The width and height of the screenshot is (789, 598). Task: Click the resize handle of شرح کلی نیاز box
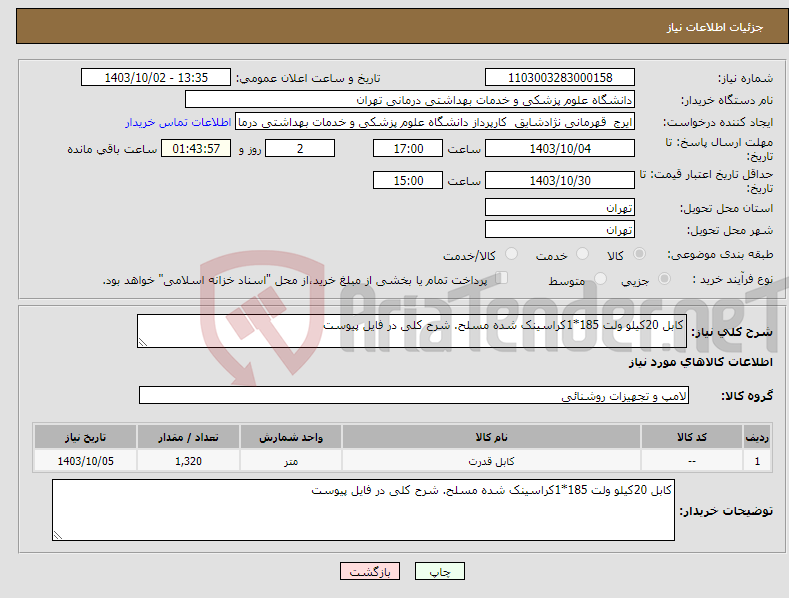(143, 342)
